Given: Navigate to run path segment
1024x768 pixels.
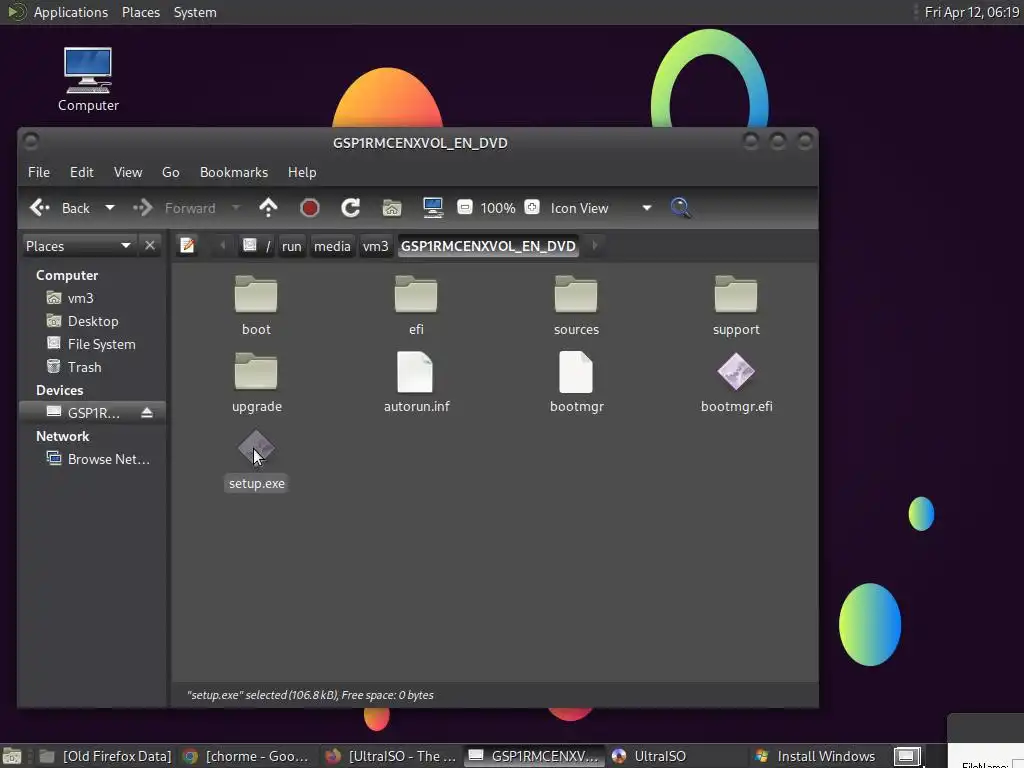Looking at the screenshot, I should click(x=291, y=246).
